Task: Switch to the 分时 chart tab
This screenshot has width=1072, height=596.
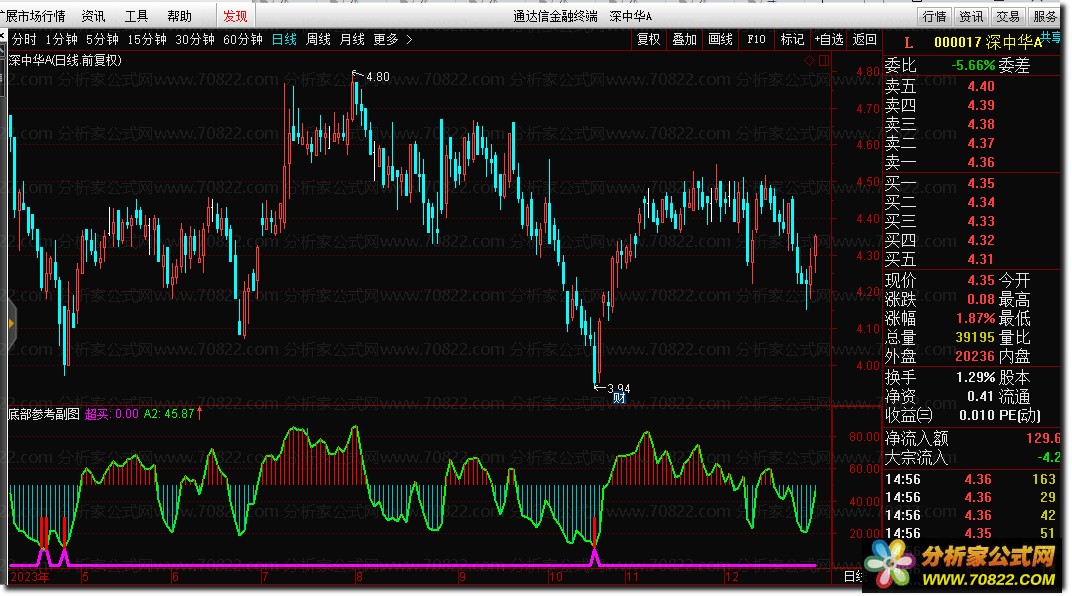Action: pos(24,40)
